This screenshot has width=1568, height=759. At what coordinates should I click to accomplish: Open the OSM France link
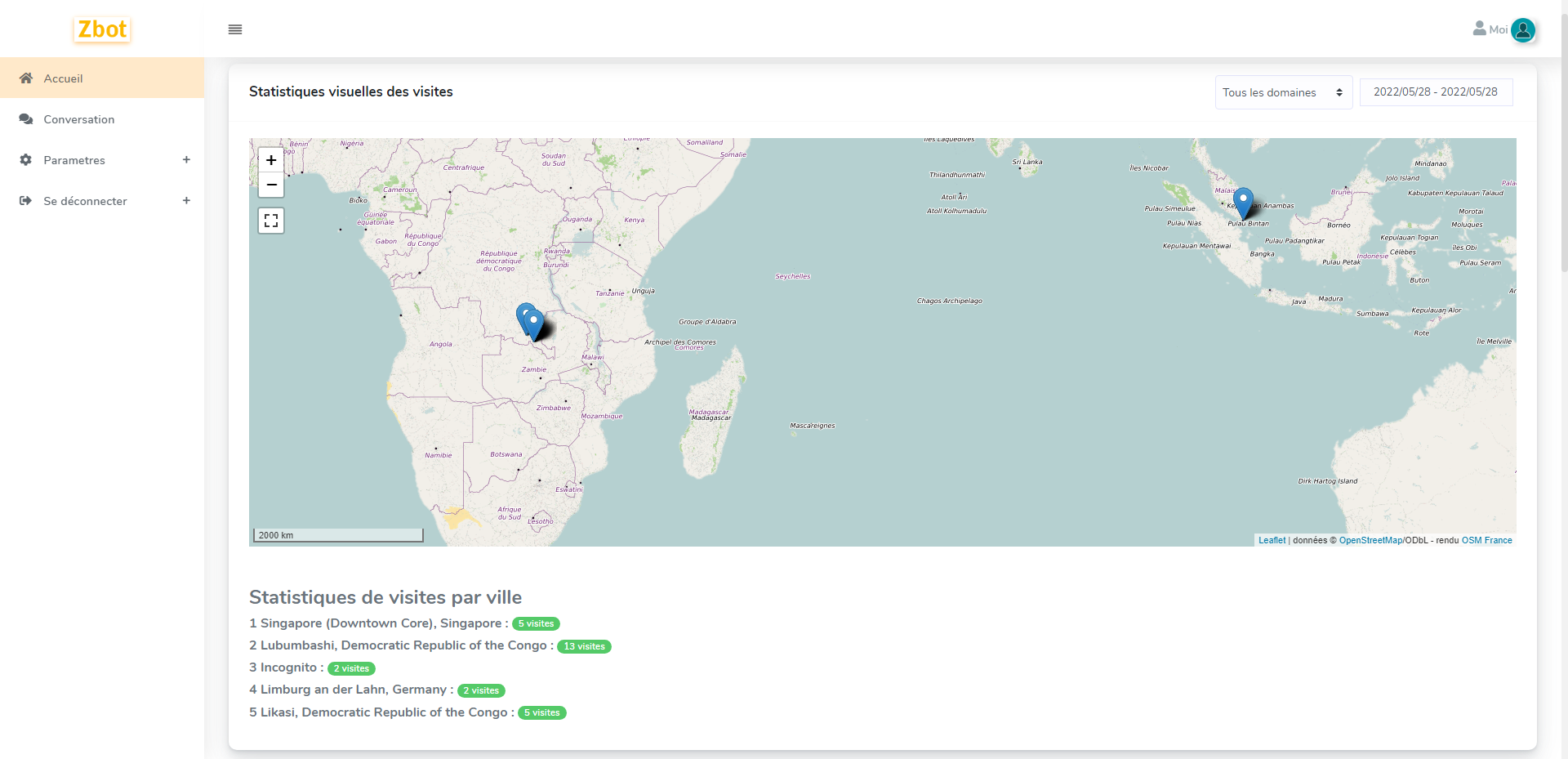click(x=1486, y=540)
